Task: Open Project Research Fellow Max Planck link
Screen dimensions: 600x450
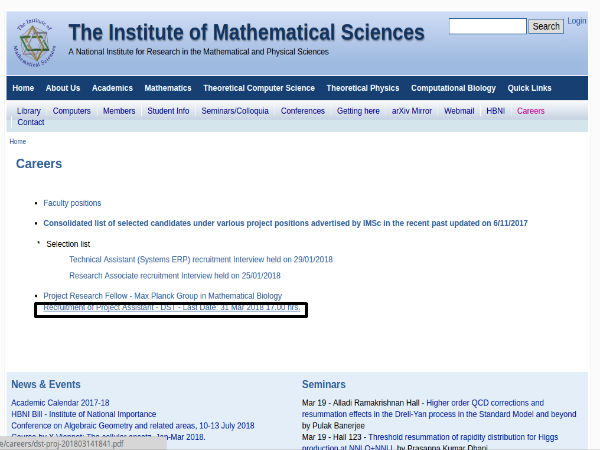Action: pos(163,296)
